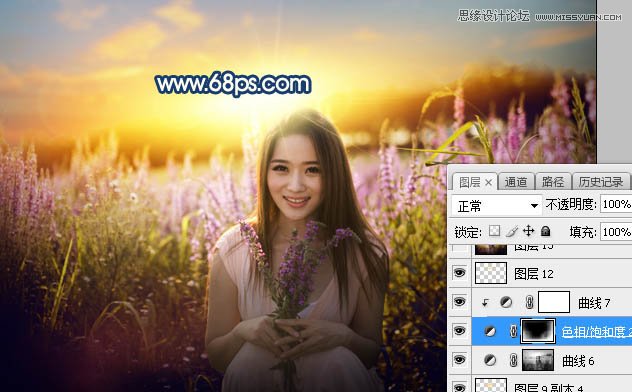The height and width of the screenshot is (392, 632).
Task: Click the 不透明度 opacity value field
Action: [x=616, y=204]
